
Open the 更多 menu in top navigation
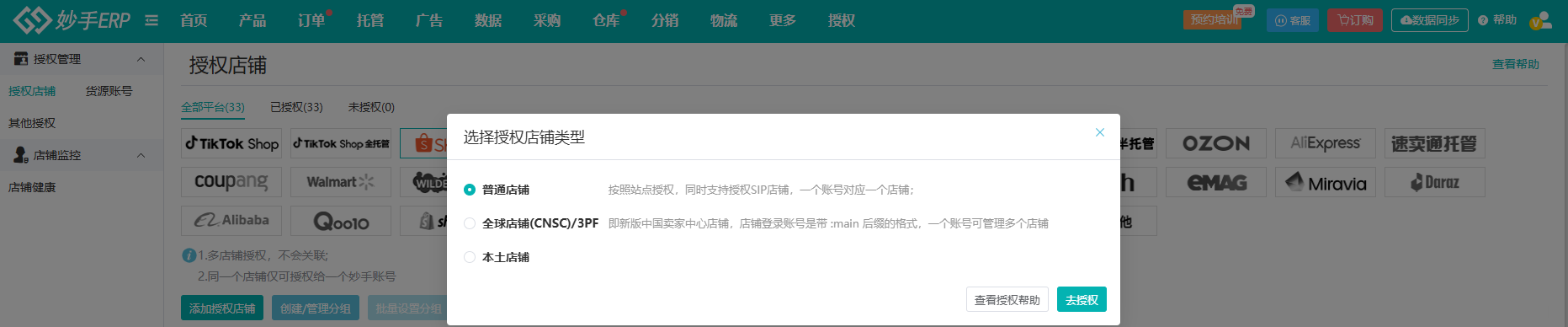pos(783,20)
